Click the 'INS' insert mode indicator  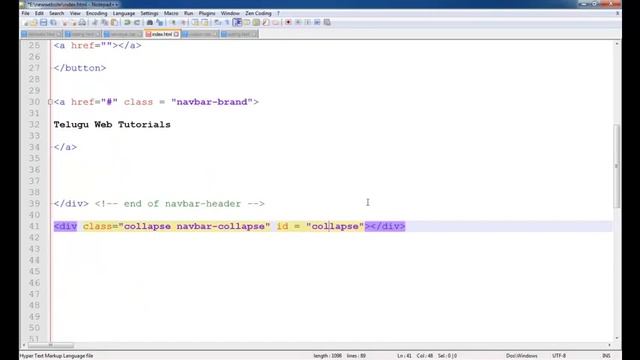tap(607, 356)
